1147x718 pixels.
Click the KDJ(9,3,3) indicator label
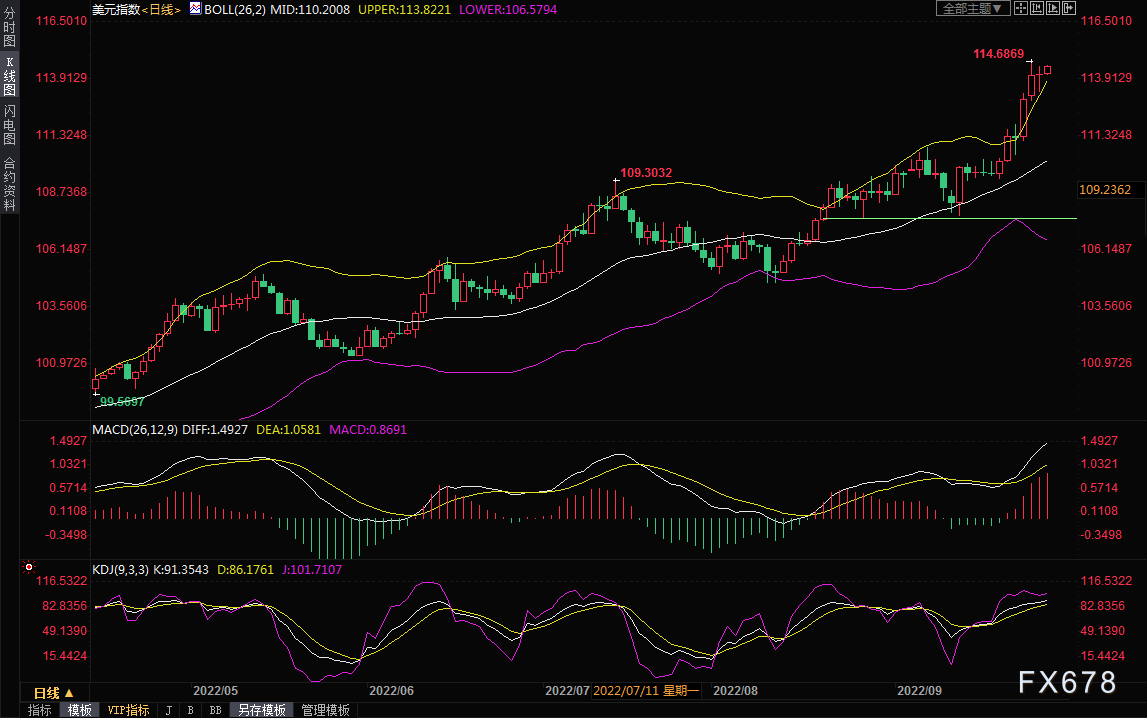120,570
